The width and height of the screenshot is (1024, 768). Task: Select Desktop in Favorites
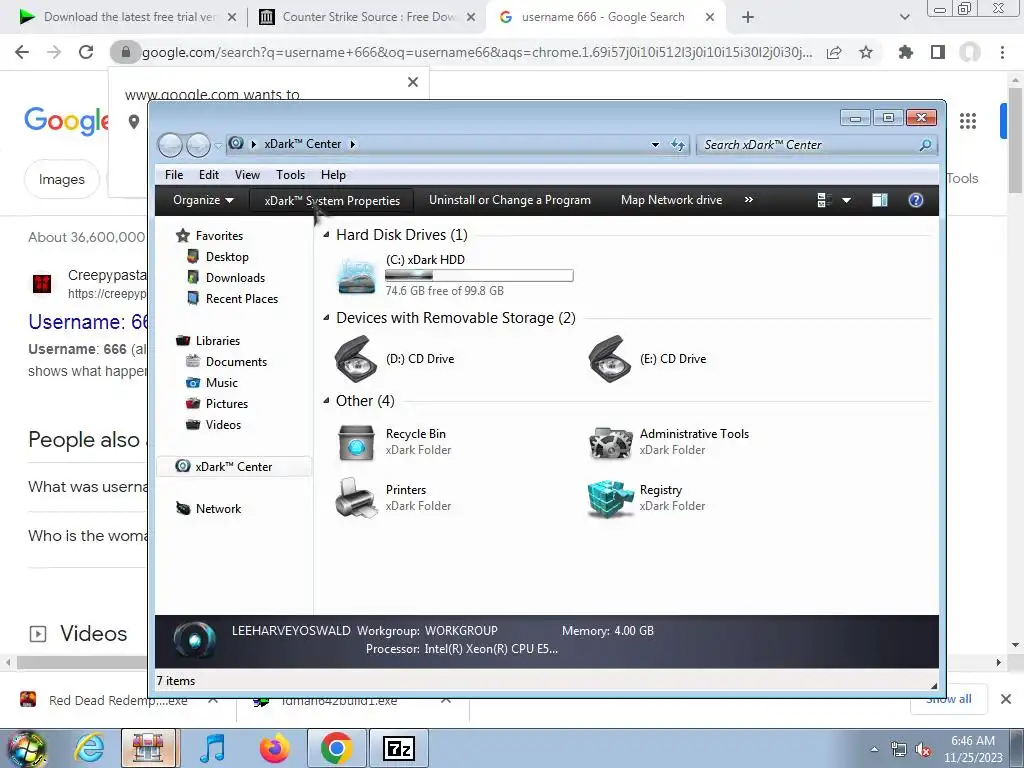pyautogui.click(x=227, y=257)
